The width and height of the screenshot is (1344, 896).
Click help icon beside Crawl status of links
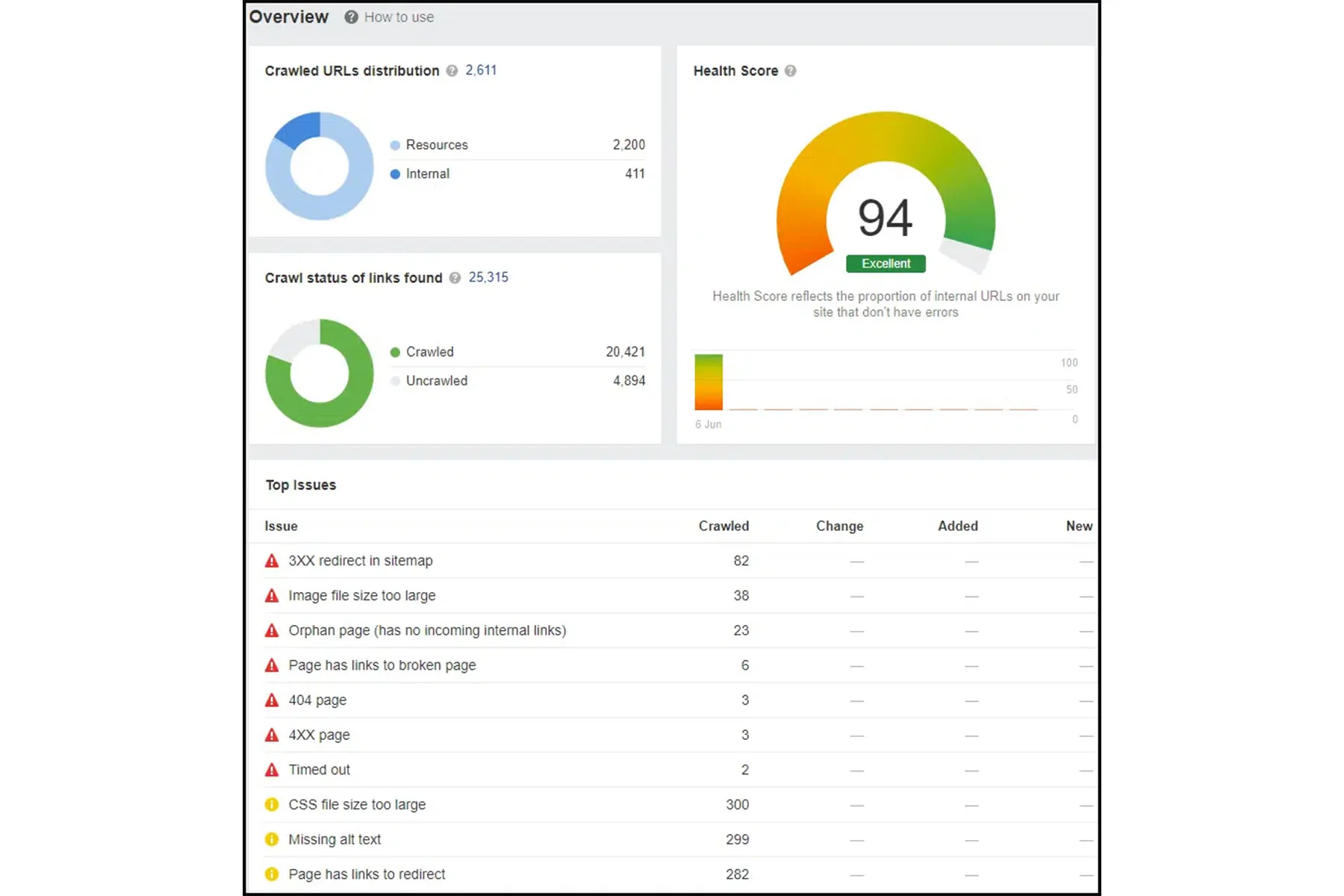point(455,278)
